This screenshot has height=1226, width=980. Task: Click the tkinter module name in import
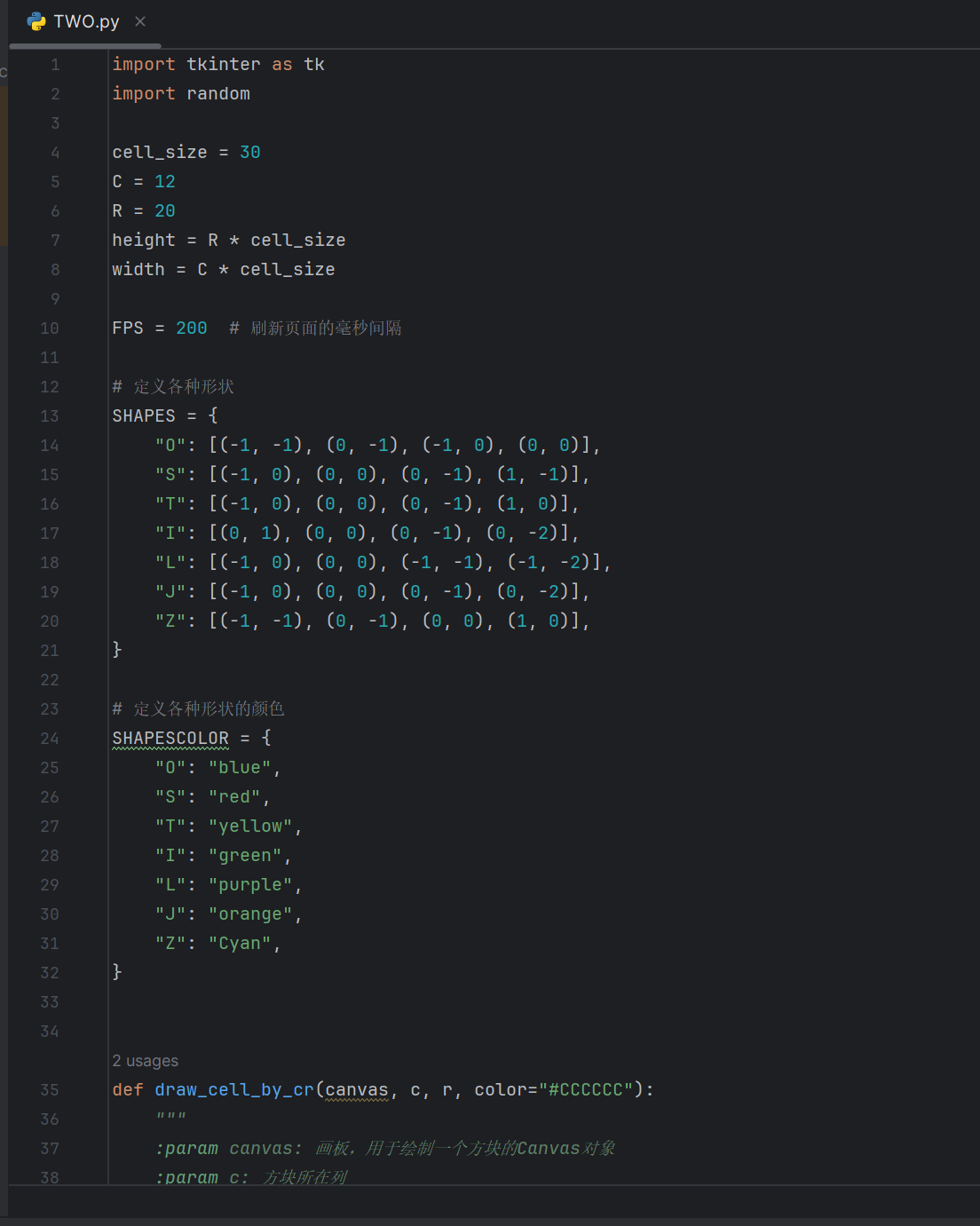224,65
